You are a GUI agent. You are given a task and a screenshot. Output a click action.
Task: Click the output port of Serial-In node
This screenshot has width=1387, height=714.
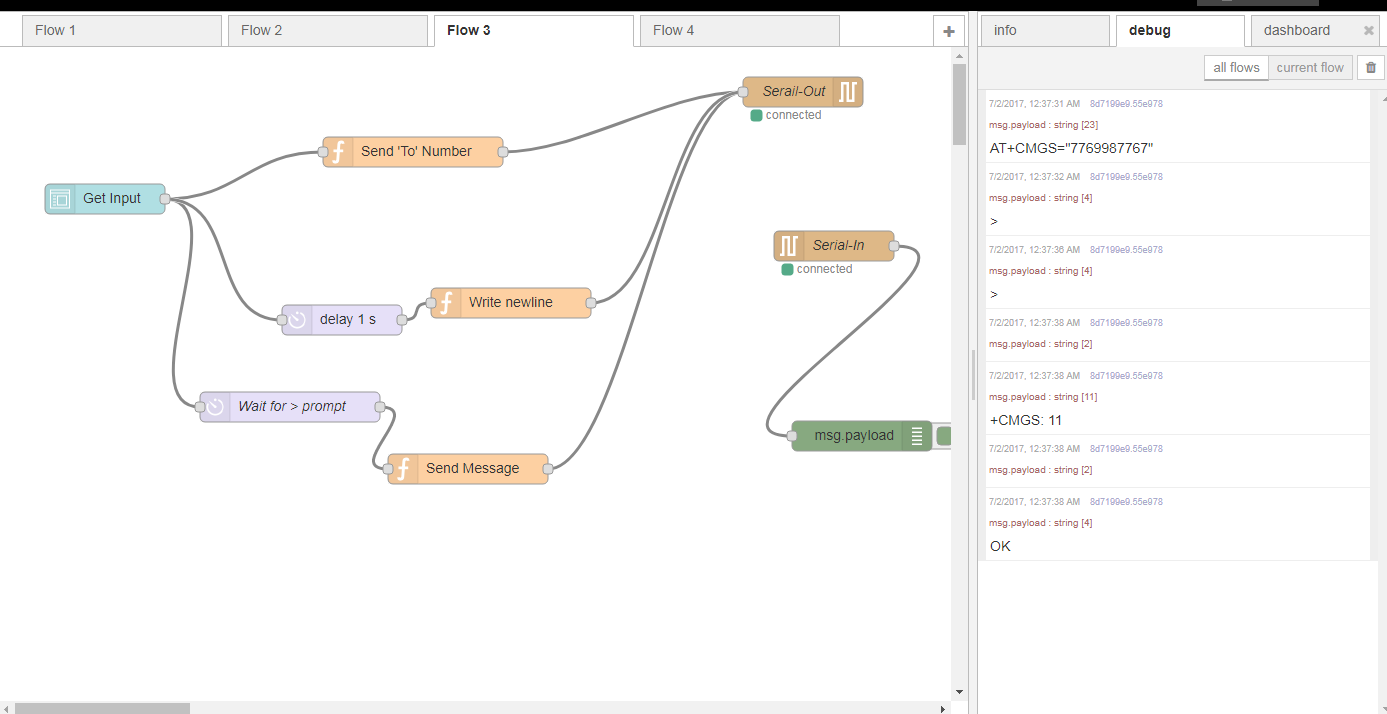(x=894, y=246)
